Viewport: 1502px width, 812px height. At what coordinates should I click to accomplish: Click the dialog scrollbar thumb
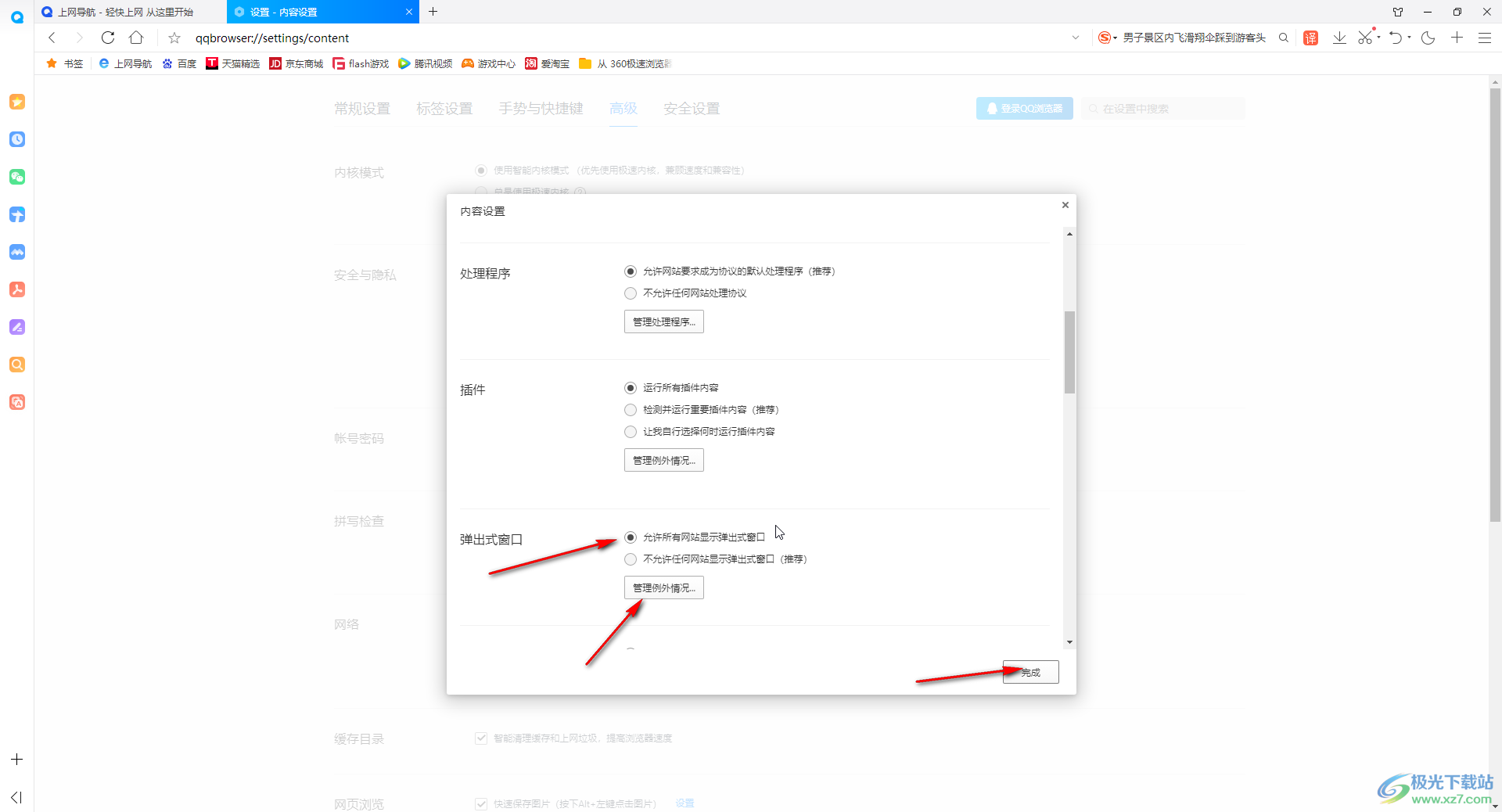pyautogui.click(x=1069, y=352)
